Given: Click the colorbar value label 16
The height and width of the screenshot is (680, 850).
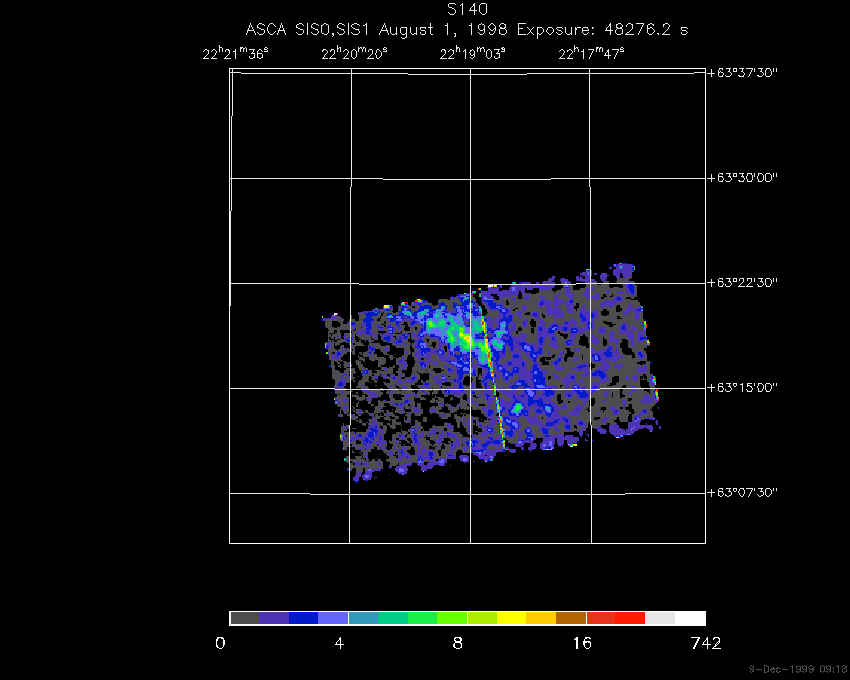Looking at the screenshot, I should pyautogui.click(x=582, y=644).
